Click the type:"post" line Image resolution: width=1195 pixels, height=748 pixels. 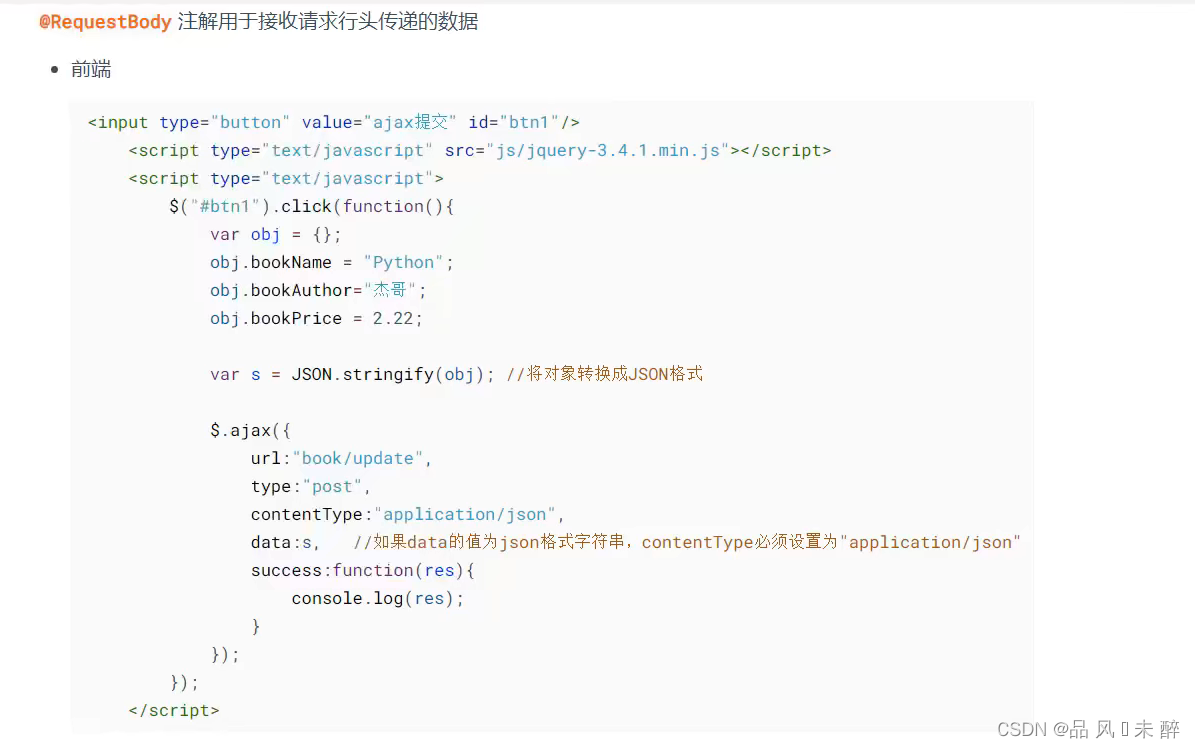tap(310, 487)
